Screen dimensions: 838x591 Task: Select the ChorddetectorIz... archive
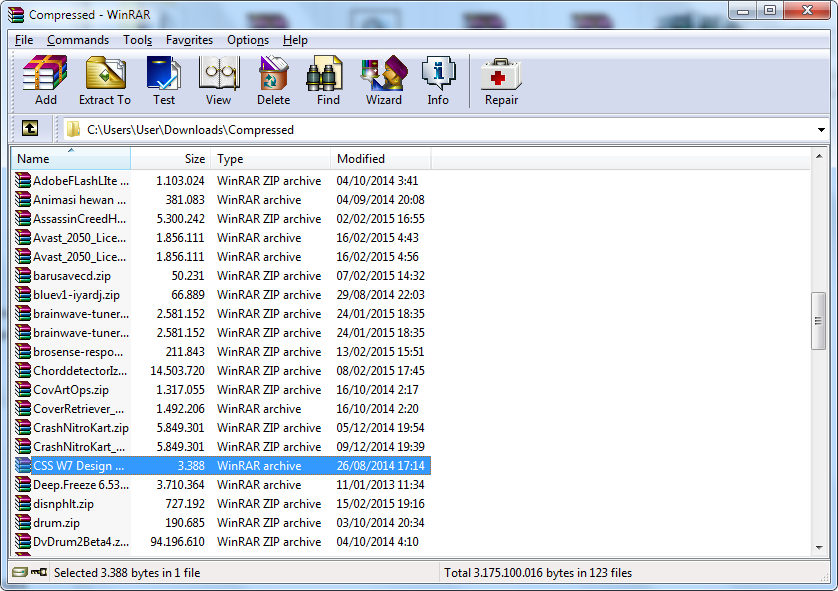tap(222, 371)
